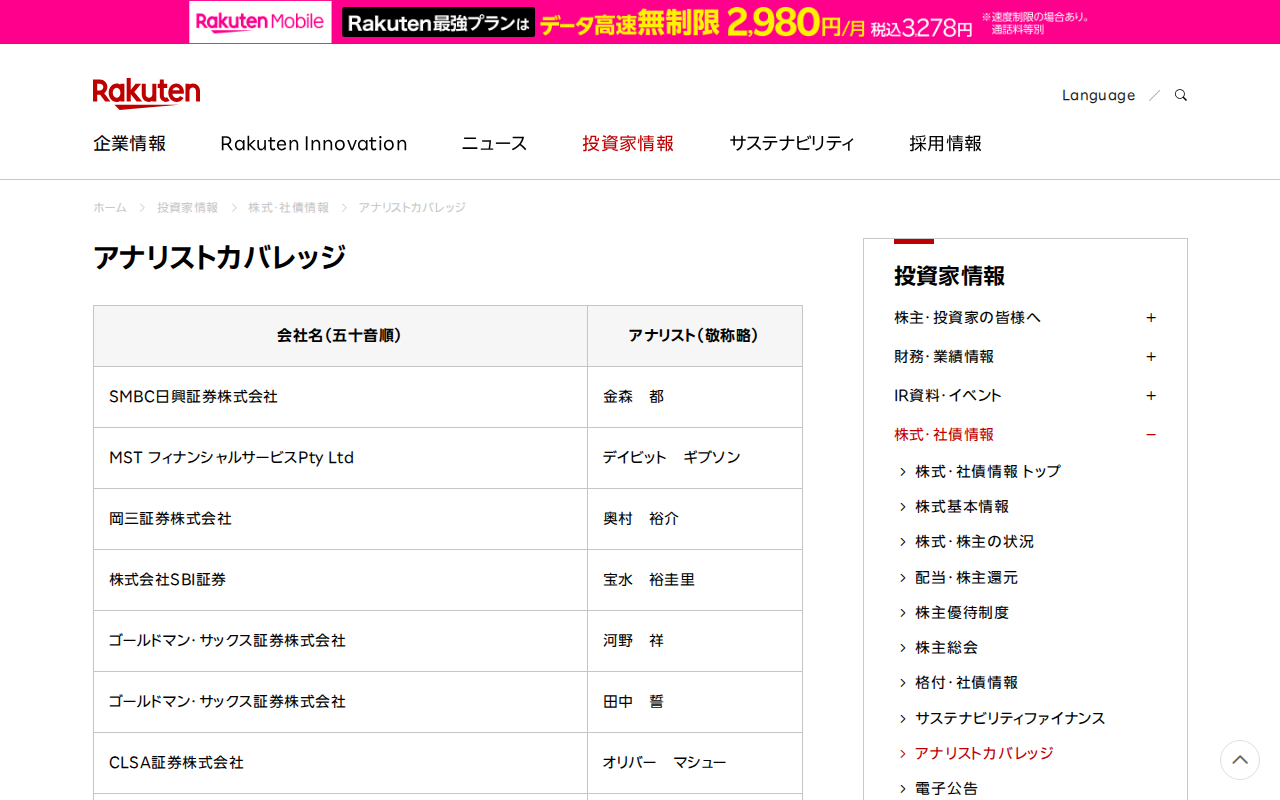
Task: Select the SMBC日興証券株式会社 cell
Action: [x=340, y=397]
